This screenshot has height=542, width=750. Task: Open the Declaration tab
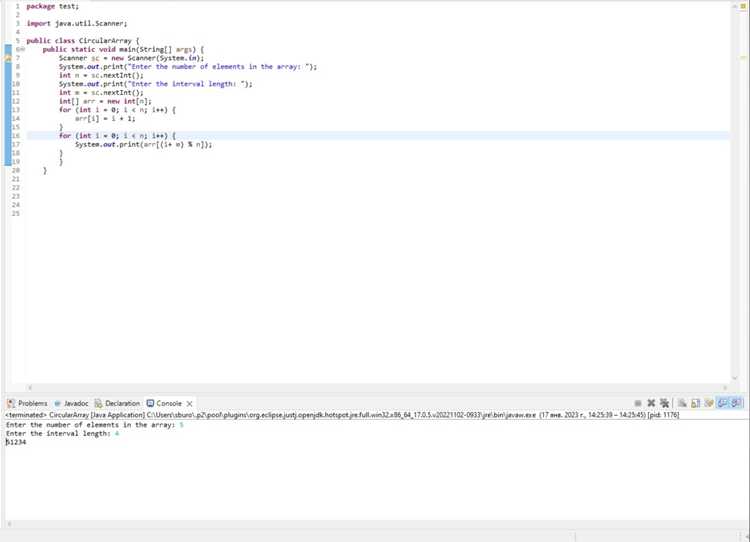[117, 403]
